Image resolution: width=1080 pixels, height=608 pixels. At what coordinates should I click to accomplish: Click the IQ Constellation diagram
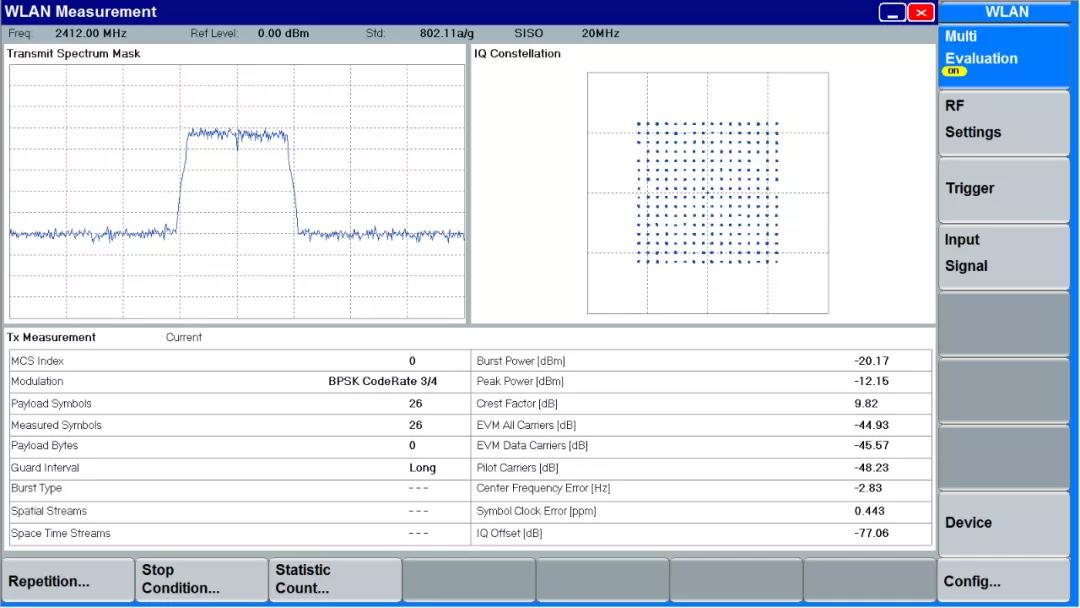click(707, 192)
